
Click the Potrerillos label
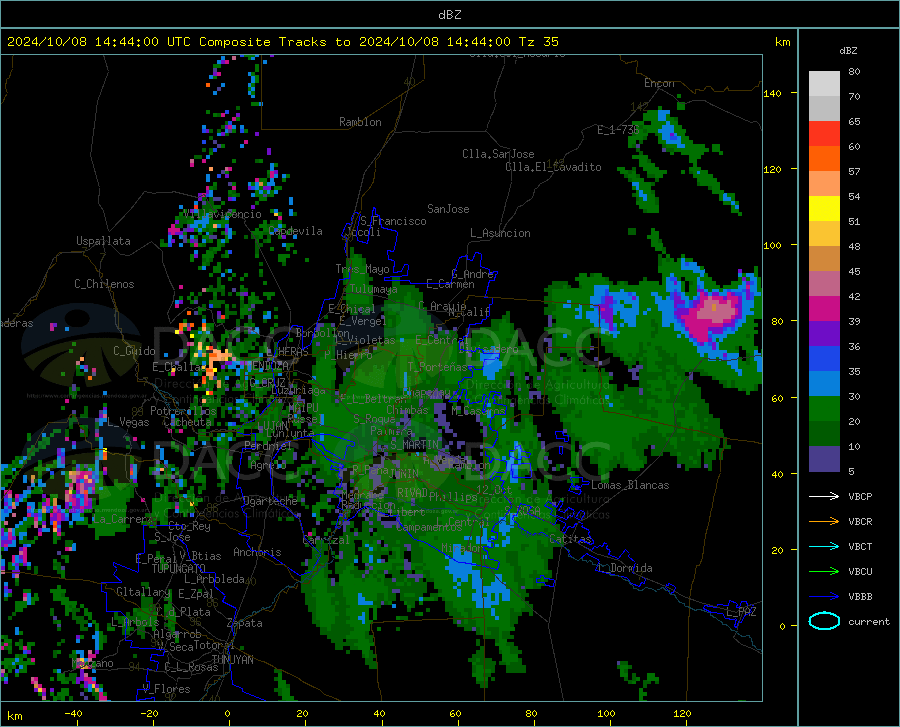183,411
